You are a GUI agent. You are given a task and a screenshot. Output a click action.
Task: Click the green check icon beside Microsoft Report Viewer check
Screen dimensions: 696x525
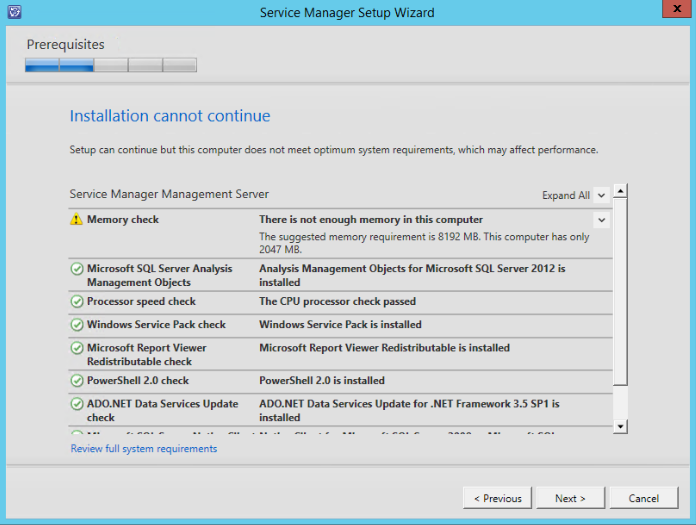[77, 349]
